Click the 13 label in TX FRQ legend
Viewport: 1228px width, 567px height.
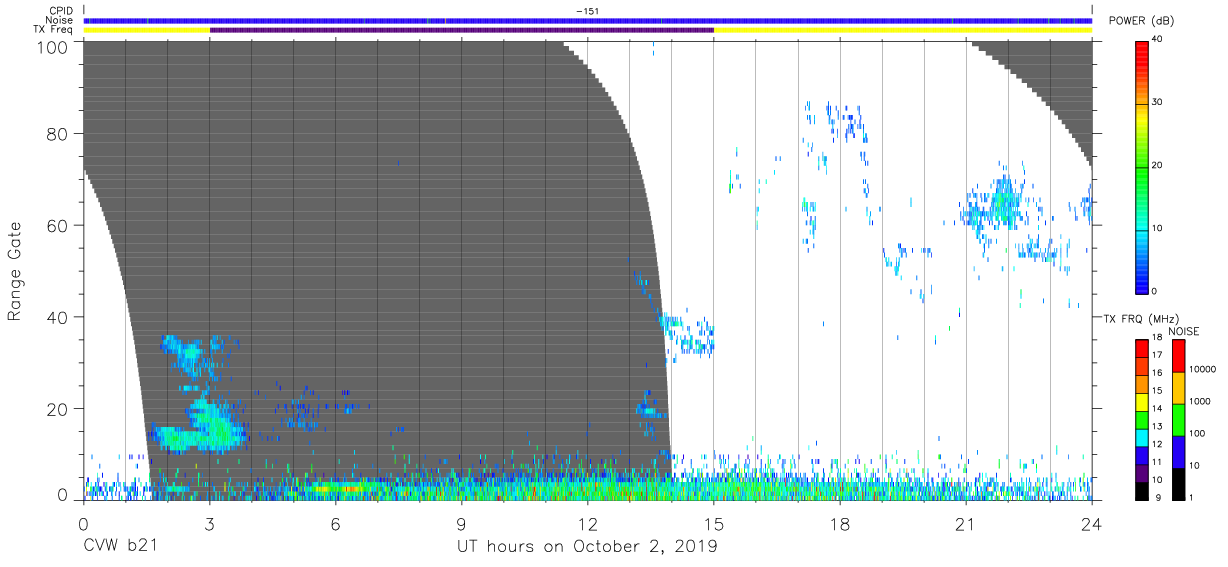[x=1158, y=427]
